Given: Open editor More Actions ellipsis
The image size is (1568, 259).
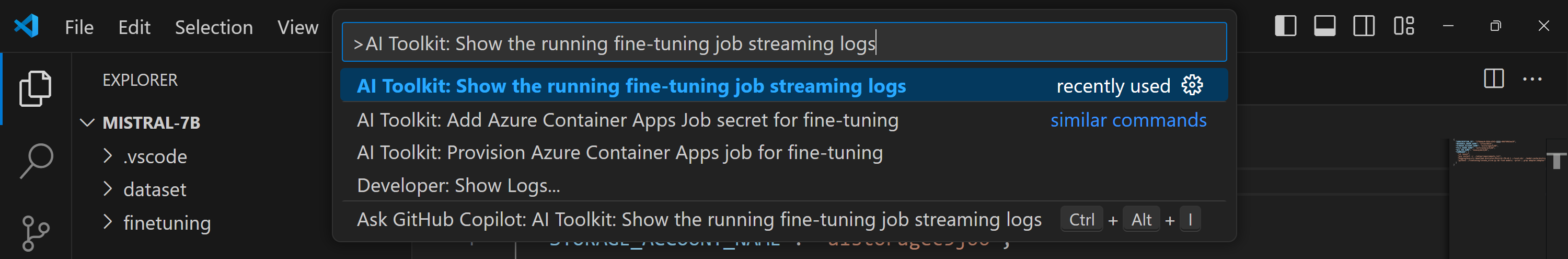Looking at the screenshot, I should coord(1531,78).
